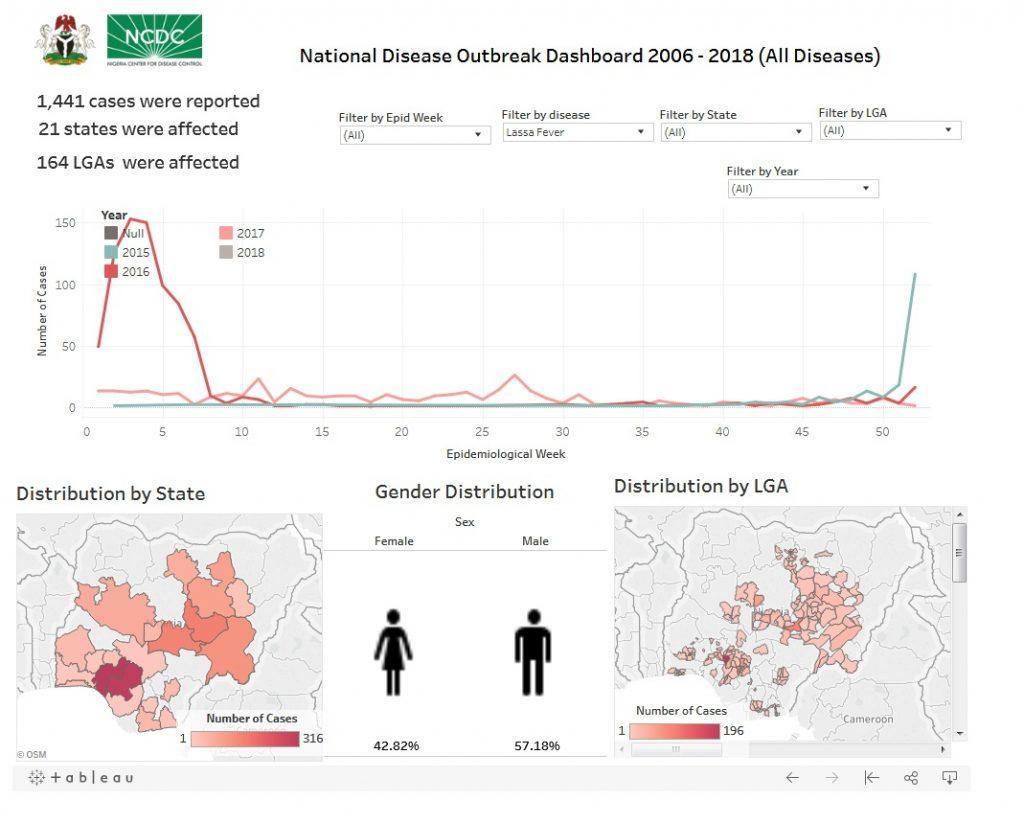Open the Filter by Year dropdown
This screenshot has width=1024, height=823.
tap(802, 189)
